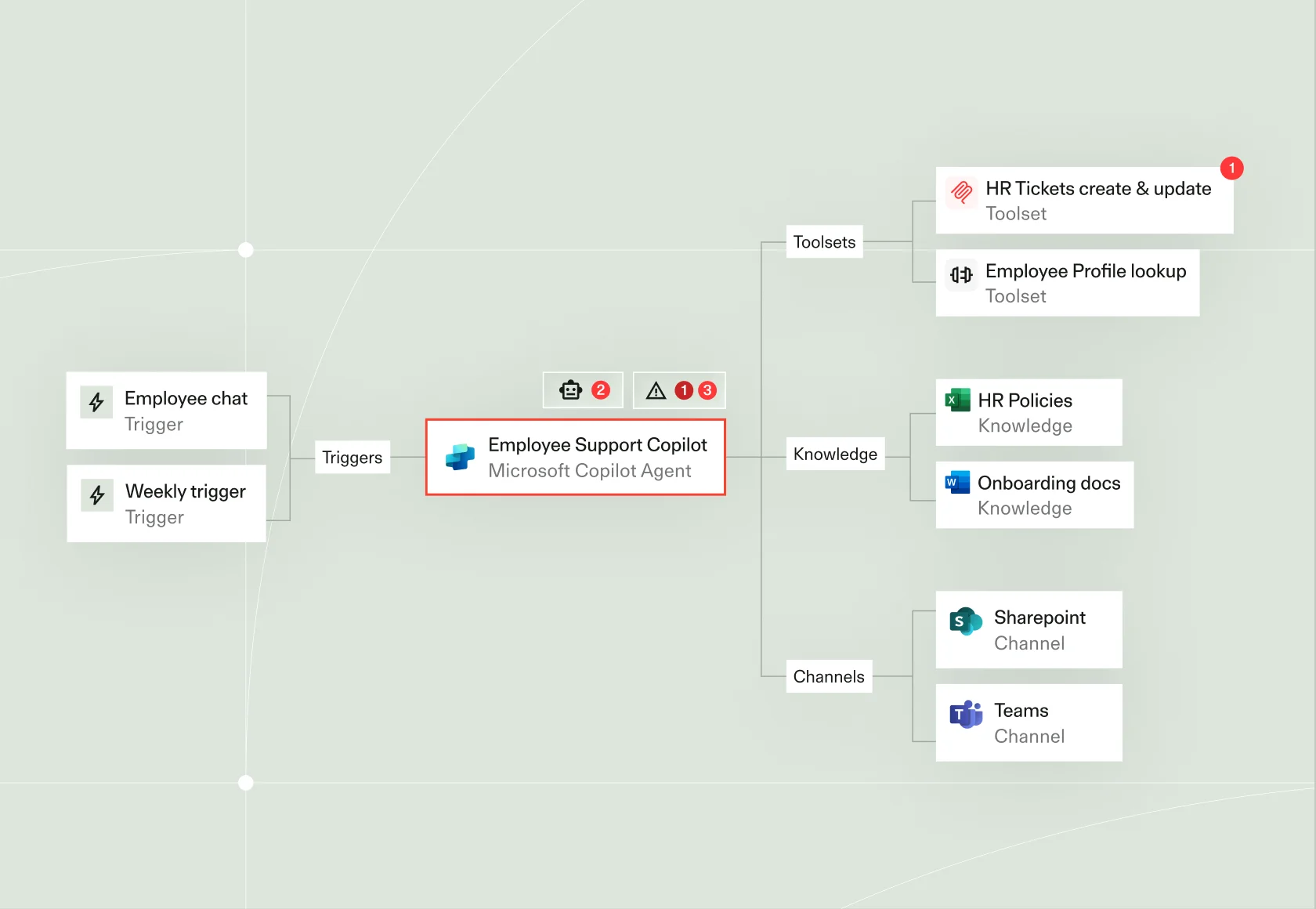Click the Teams channel icon

coord(965,715)
